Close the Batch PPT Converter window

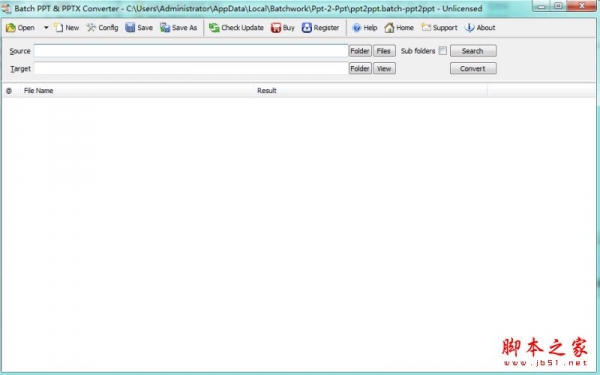[x=582, y=6]
